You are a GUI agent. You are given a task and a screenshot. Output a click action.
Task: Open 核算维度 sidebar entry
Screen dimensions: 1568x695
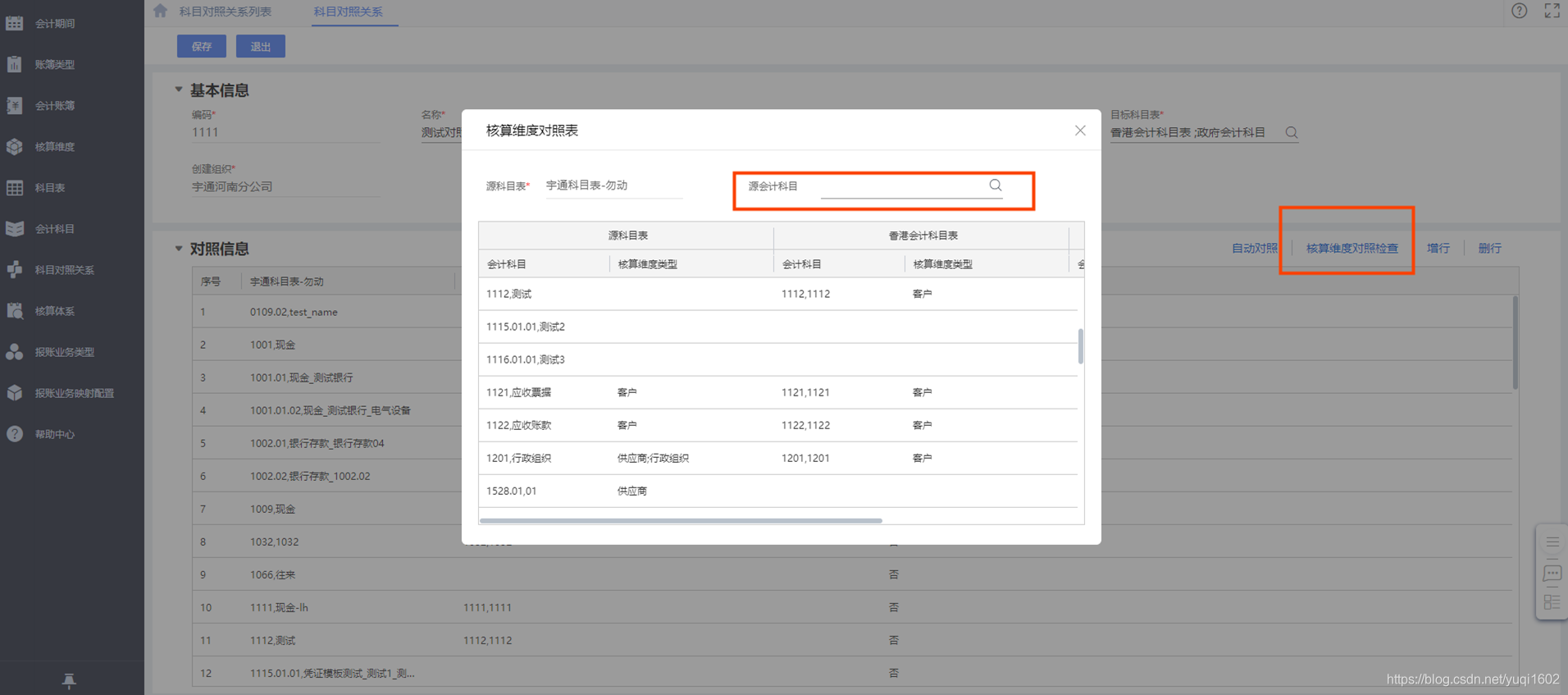54,147
